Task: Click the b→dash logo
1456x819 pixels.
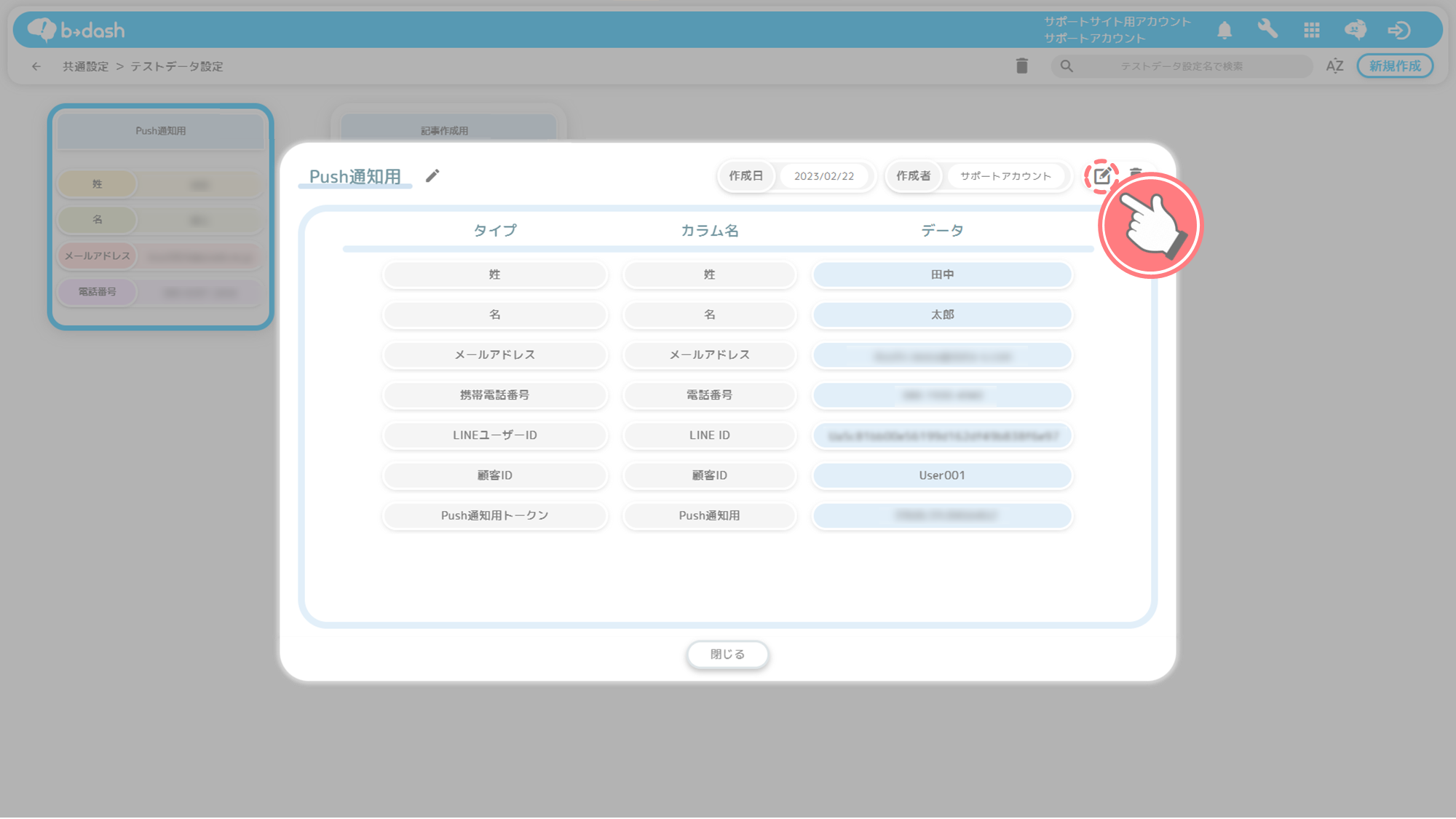Action: coord(76,30)
